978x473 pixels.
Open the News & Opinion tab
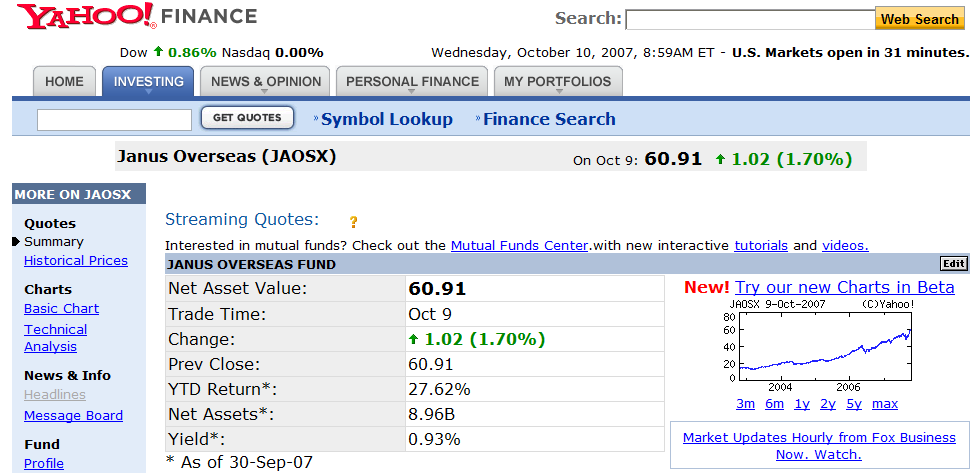[266, 81]
